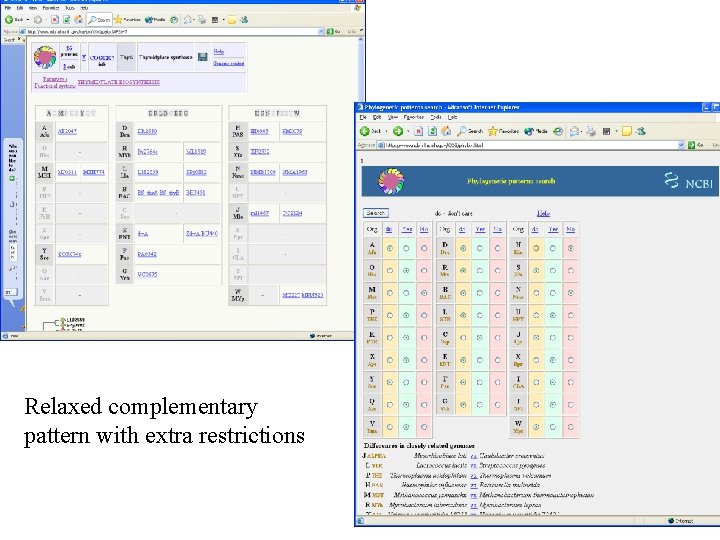Click Refresh icon in the COG window toolbar

[x=67, y=20]
